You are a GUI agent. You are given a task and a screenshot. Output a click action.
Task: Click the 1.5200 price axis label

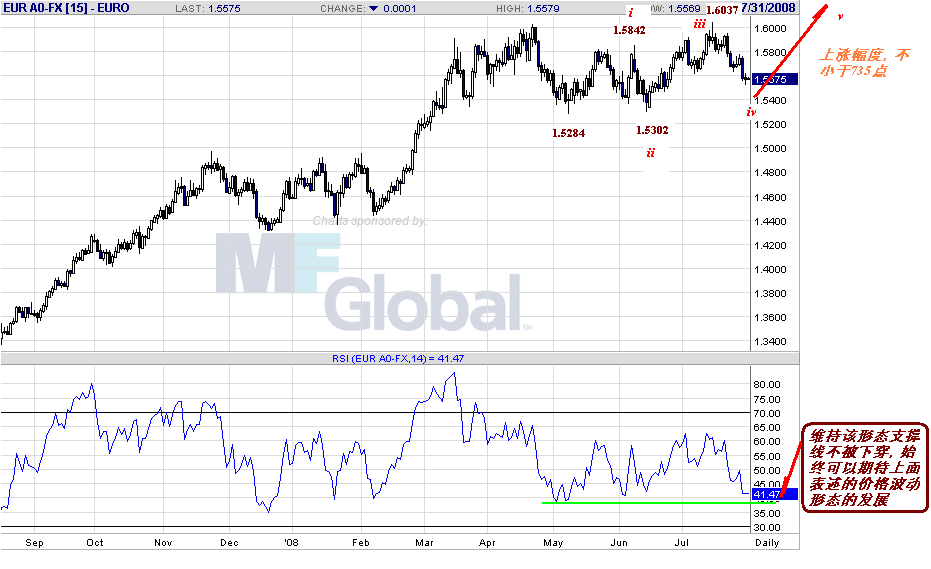click(x=770, y=125)
